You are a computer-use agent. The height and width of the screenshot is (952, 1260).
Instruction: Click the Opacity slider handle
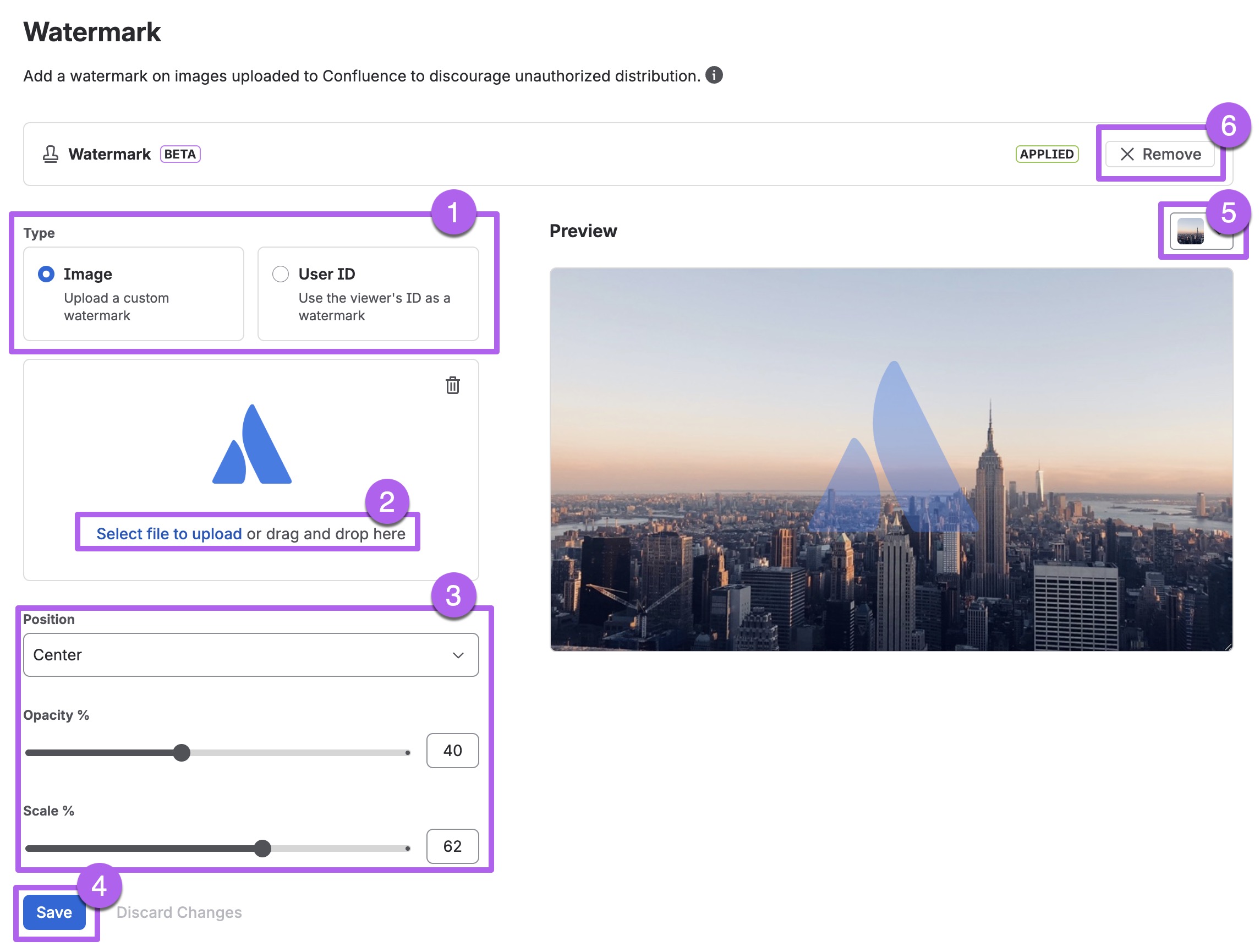click(182, 753)
